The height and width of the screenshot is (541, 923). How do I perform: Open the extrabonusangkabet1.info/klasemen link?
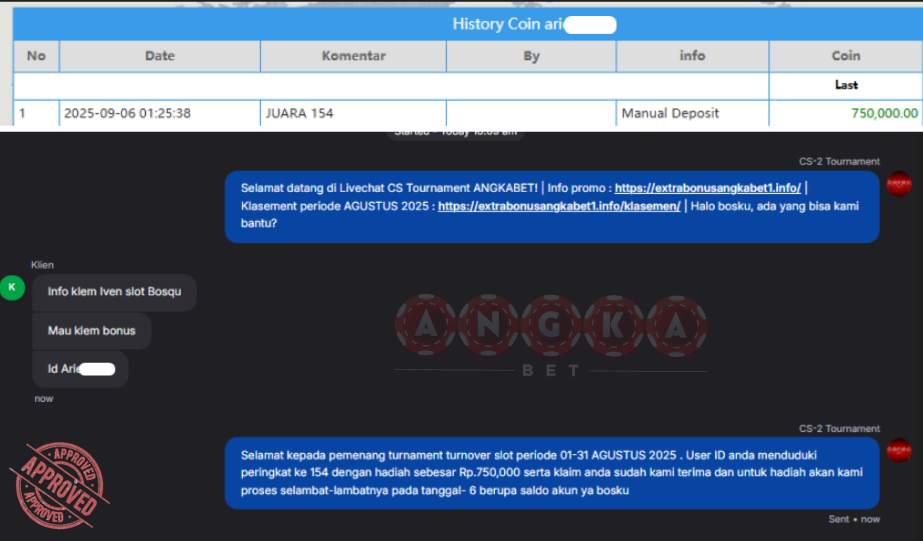coord(559,206)
